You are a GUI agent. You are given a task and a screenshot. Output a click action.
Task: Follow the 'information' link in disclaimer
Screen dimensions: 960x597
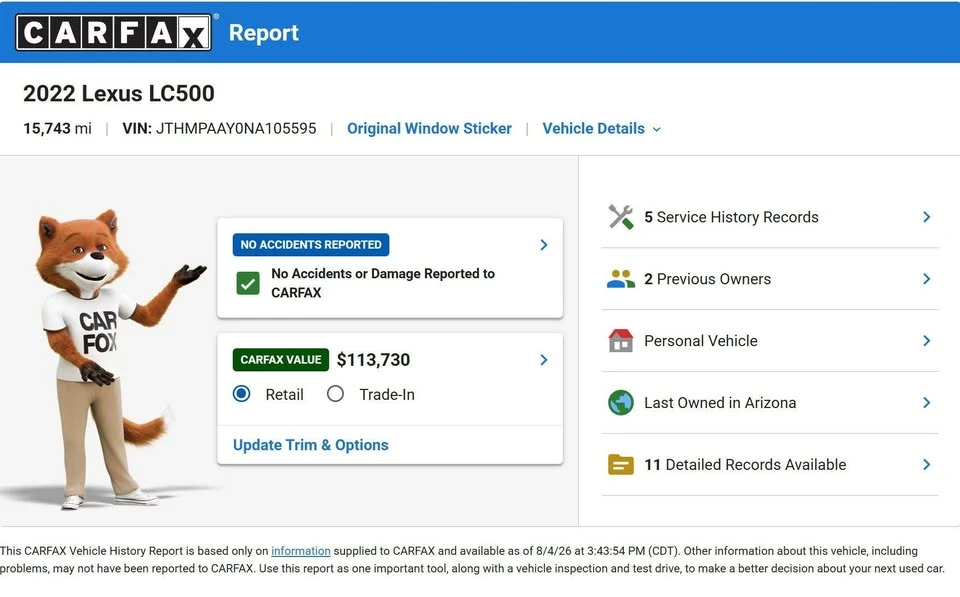tap(301, 551)
